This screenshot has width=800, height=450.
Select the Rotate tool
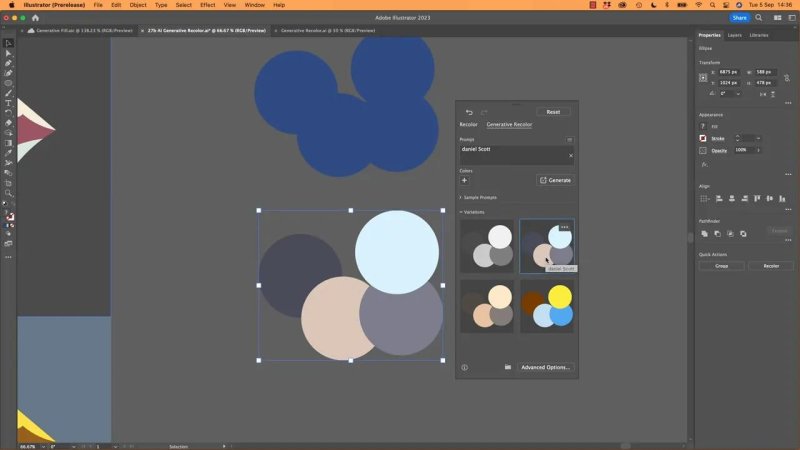click(8, 113)
